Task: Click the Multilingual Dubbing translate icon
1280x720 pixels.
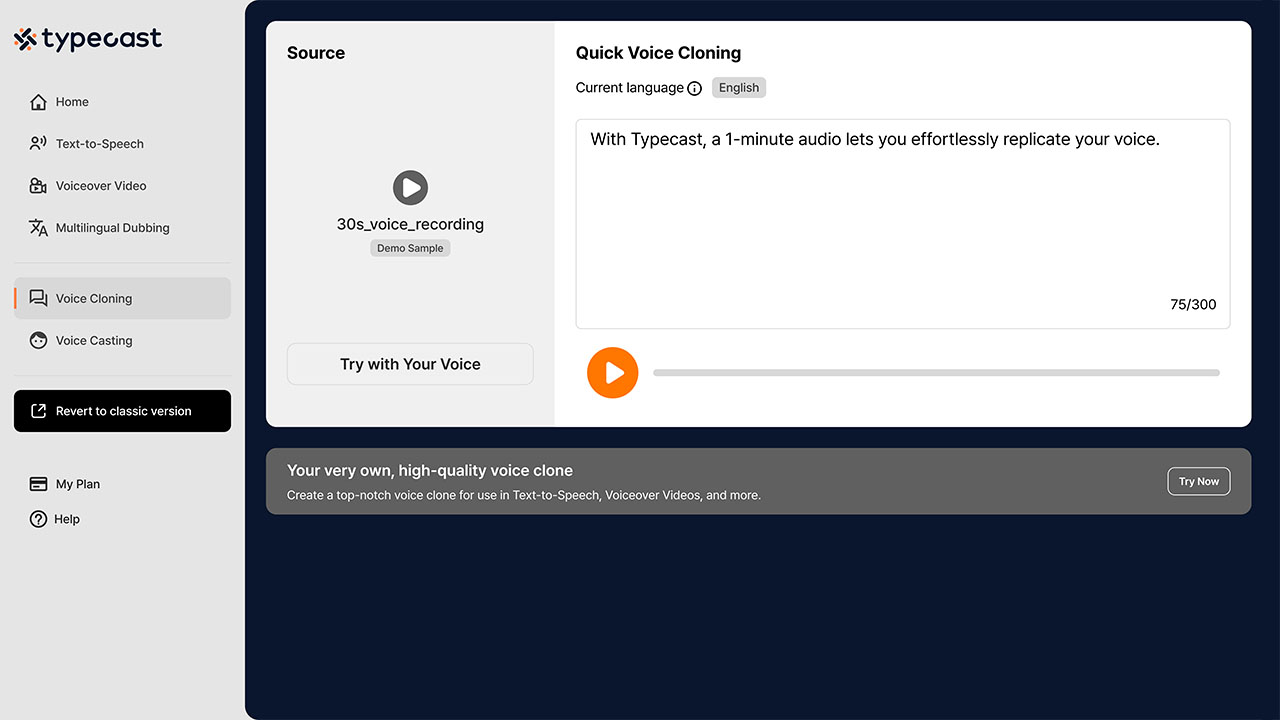Action: point(38,228)
